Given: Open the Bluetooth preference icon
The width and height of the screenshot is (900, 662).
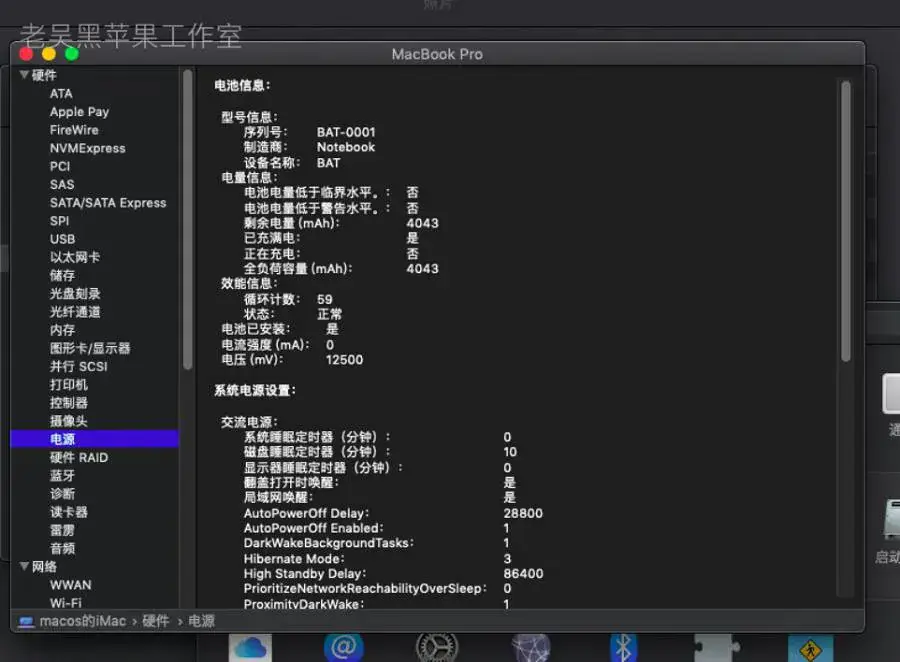Looking at the screenshot, I should coord(624,648).
